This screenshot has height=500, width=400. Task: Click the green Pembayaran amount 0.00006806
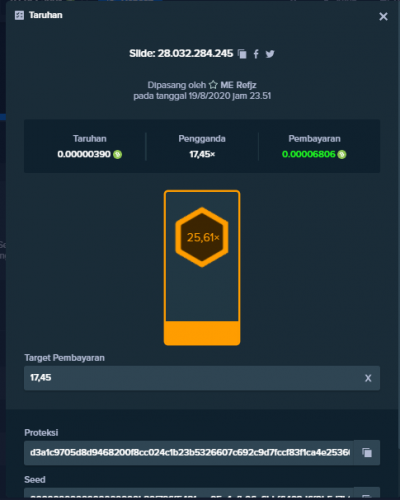click(308, 154)
